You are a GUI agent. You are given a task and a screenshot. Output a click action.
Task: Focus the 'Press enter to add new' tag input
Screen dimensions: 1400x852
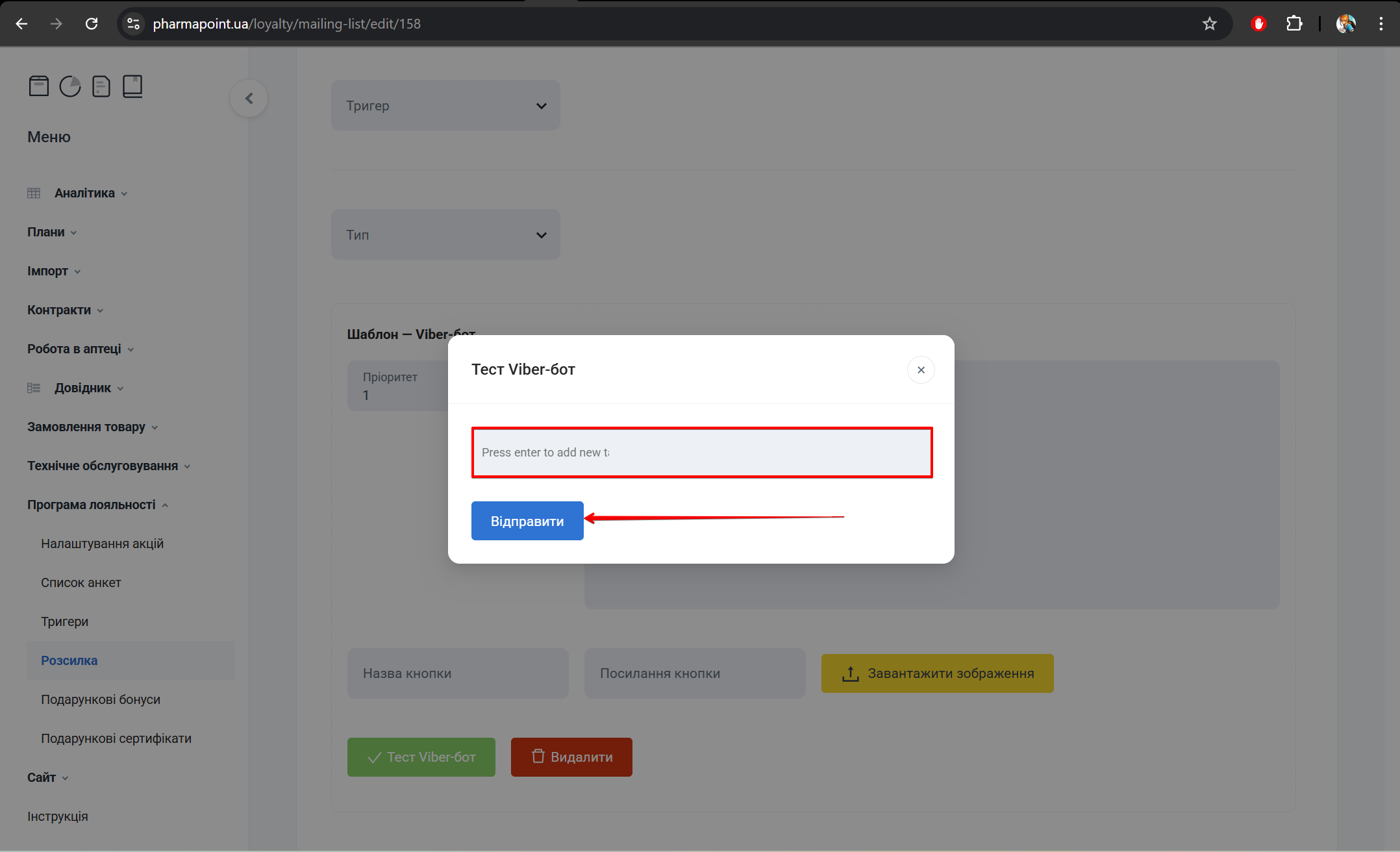[701, 453]
